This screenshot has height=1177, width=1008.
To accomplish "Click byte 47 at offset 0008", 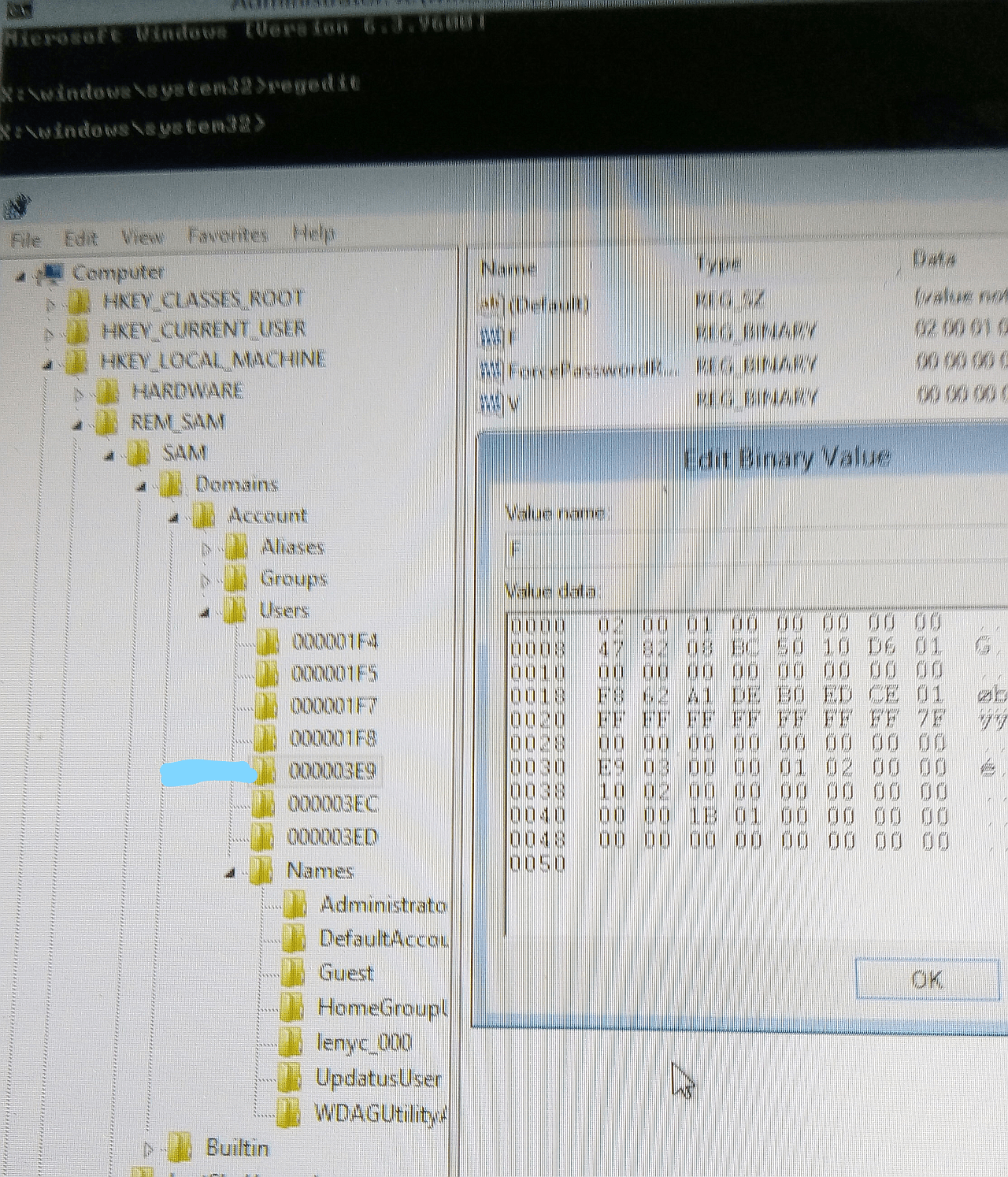I will tap(611, 648).
